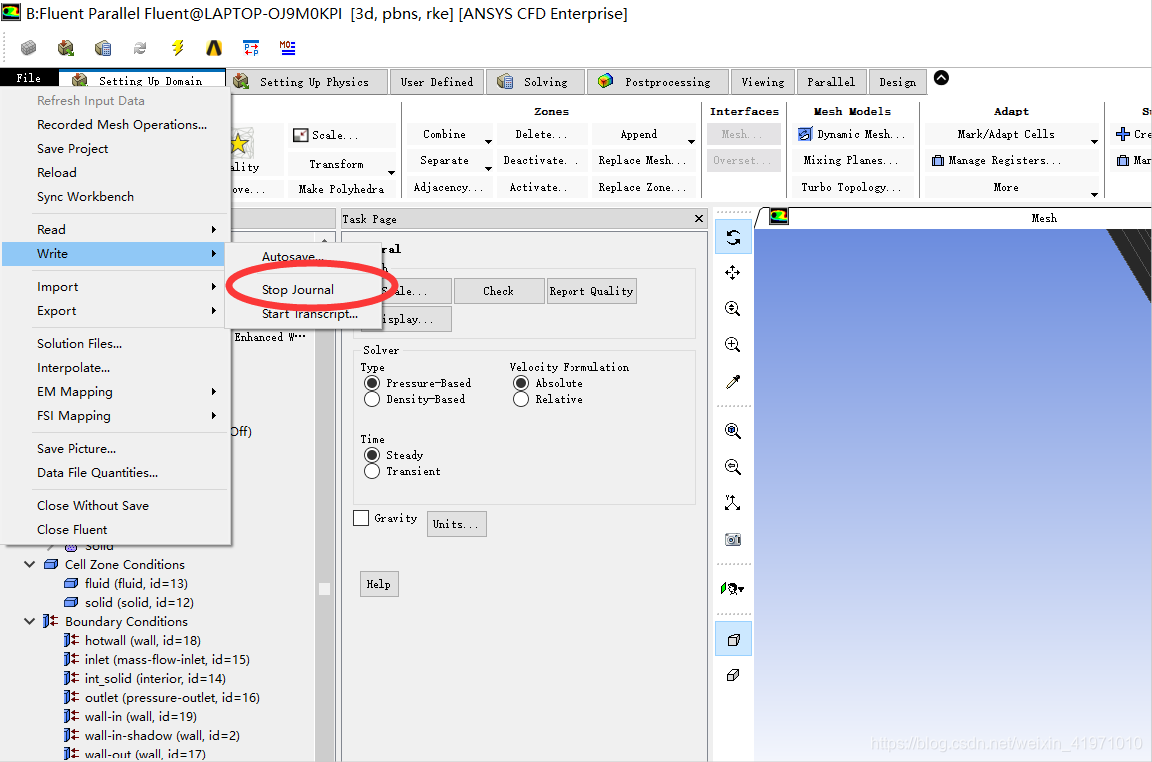This screenshot has height=762, width=1152.
Task: Open the Mark/Adapt Cells dropdown arrow
Action: 1094,140
